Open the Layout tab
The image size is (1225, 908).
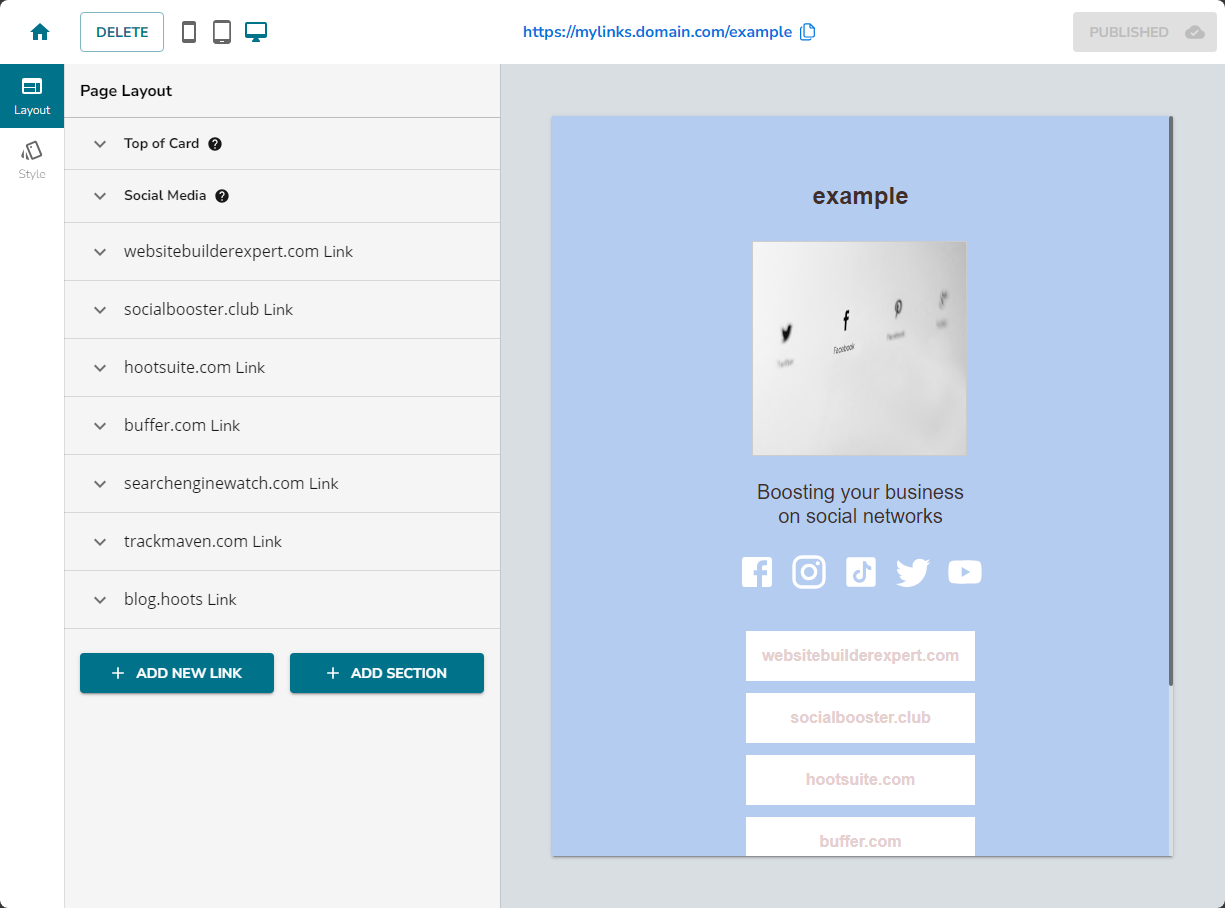32,96
